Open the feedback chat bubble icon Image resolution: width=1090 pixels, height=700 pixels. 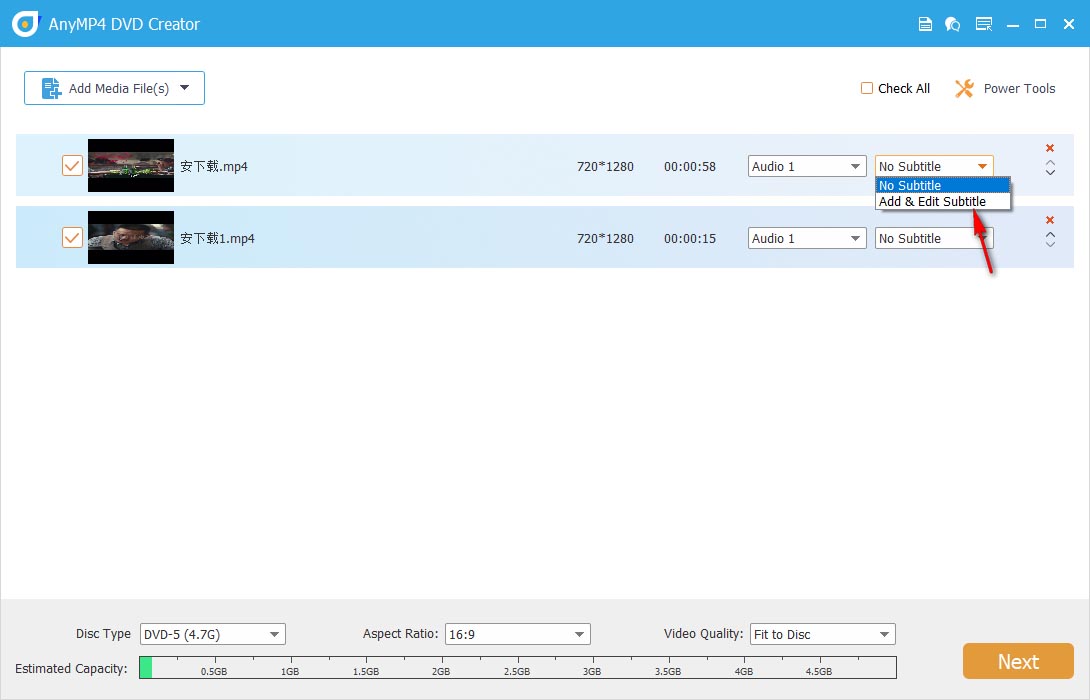coord(952,24)
